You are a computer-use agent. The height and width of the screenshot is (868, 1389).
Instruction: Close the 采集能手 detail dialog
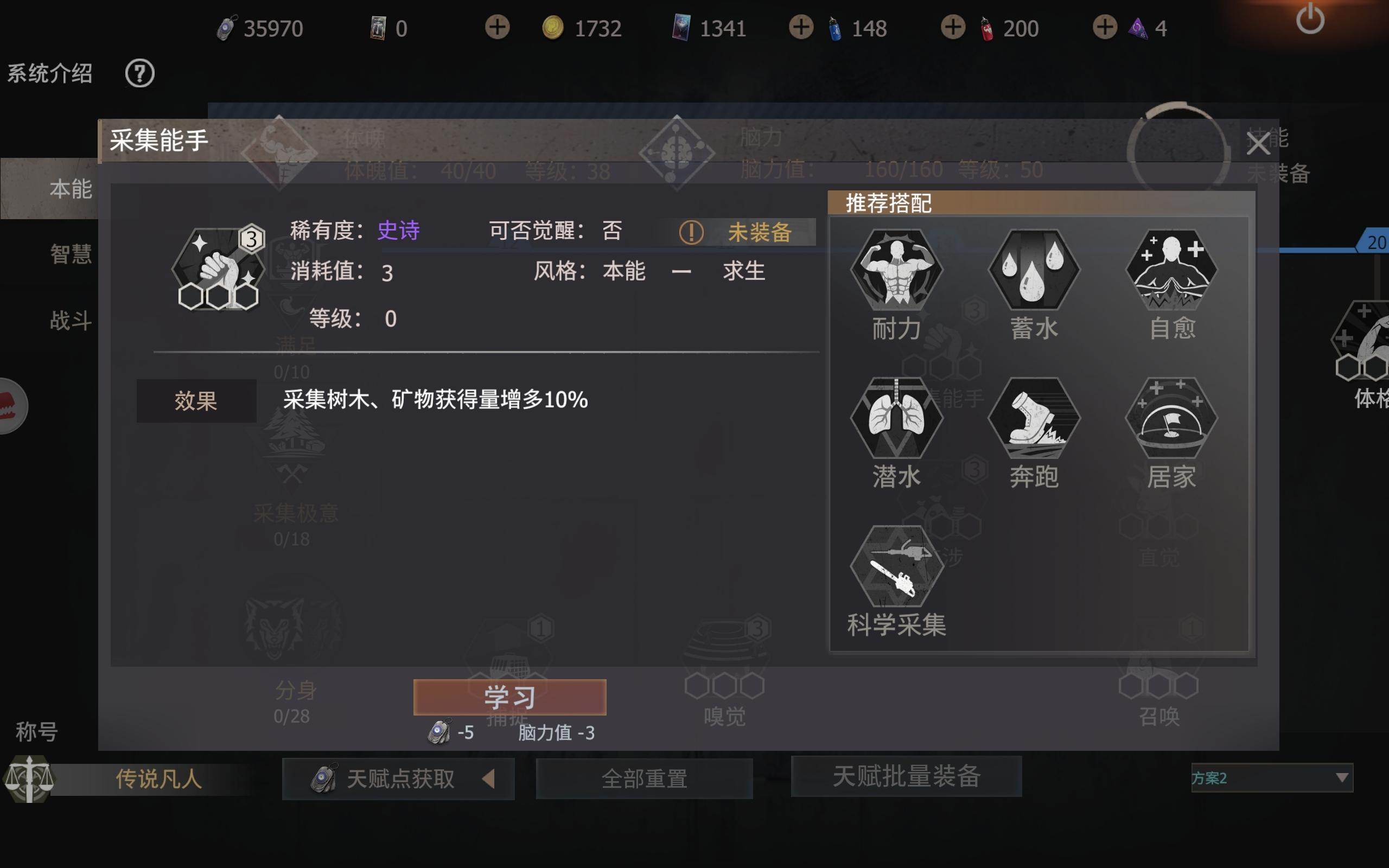(x=1258, y=144)
